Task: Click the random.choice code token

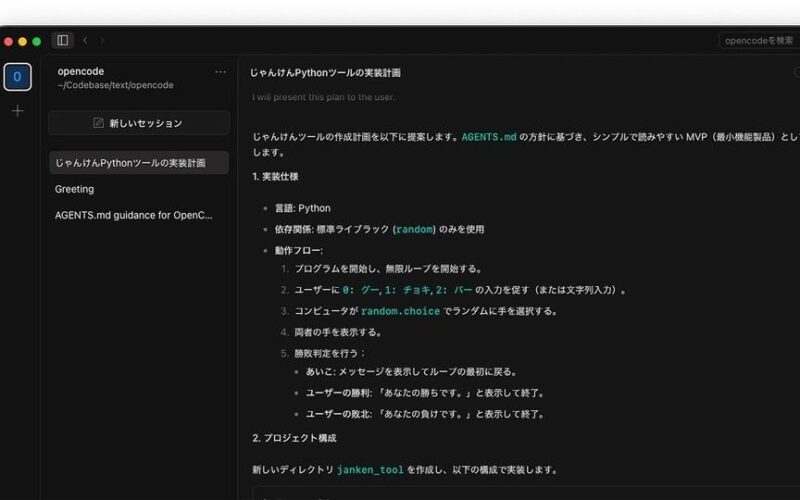Action: 401,311
